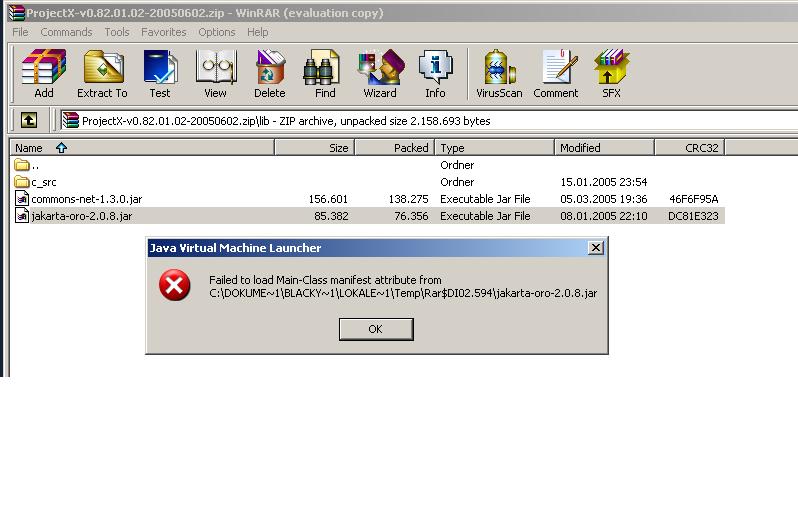Open the Options menu
The image size is (798, 512).
coord(217,32)
